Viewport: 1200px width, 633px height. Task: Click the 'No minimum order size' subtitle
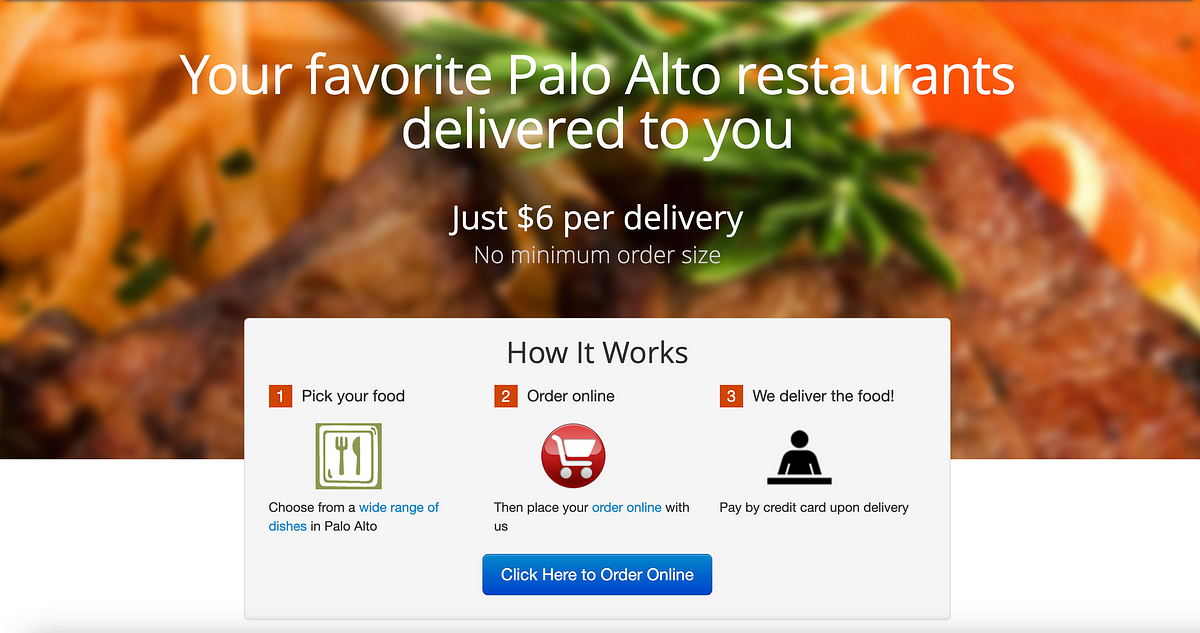pyautogui.click(x=597, y=255)
